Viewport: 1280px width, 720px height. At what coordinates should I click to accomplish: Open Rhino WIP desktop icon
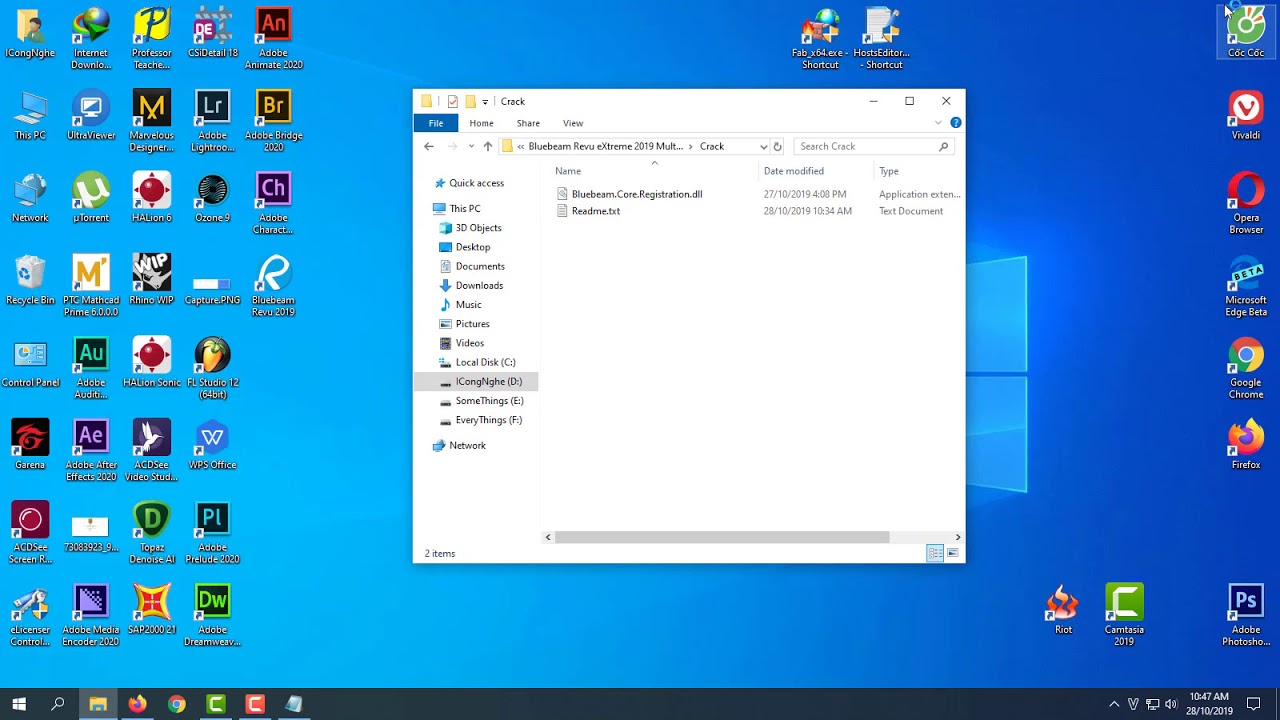(x=151, y=280)
